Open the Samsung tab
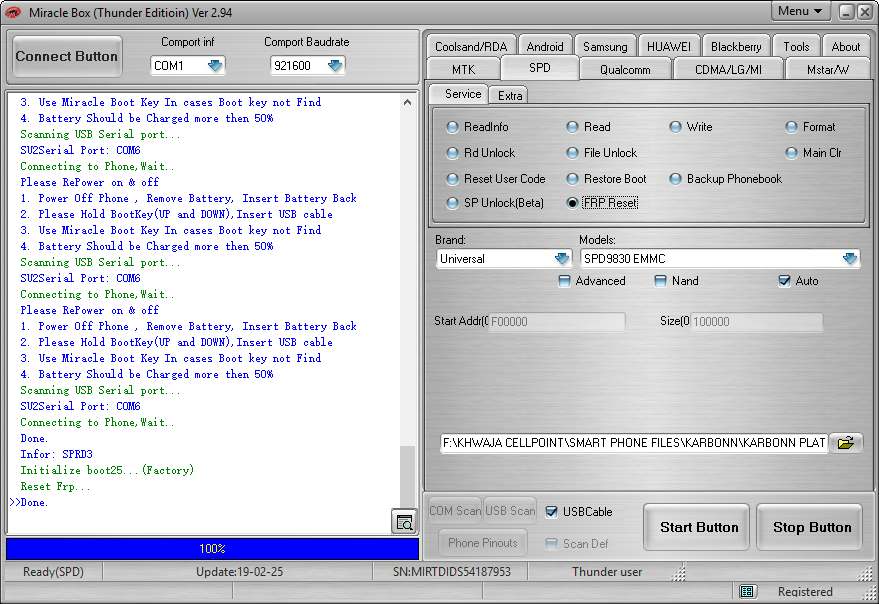879x604 pixels. pos(605,47)
